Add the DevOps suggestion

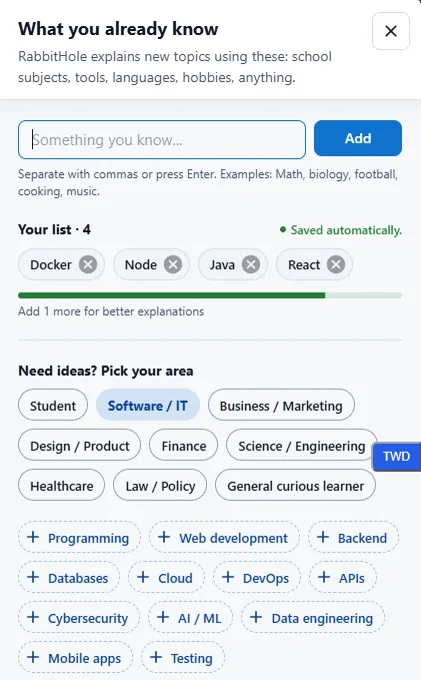pos(257,578)
